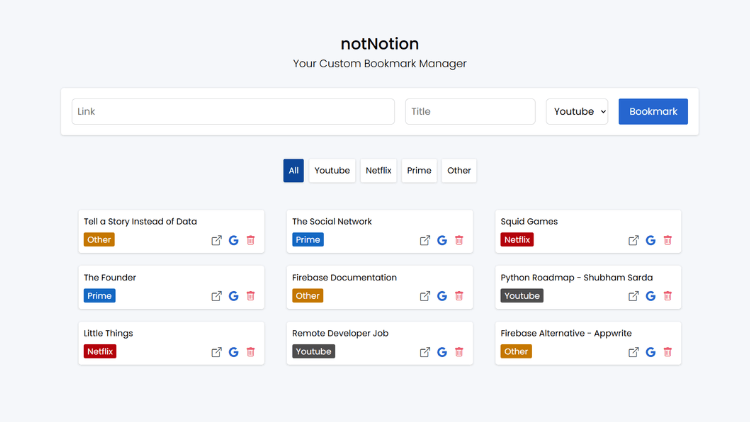Click 'Your Custom Bookmark Manager' subtitle
The width and height of the screenshot is (750, 422).
tap(380, 64)
